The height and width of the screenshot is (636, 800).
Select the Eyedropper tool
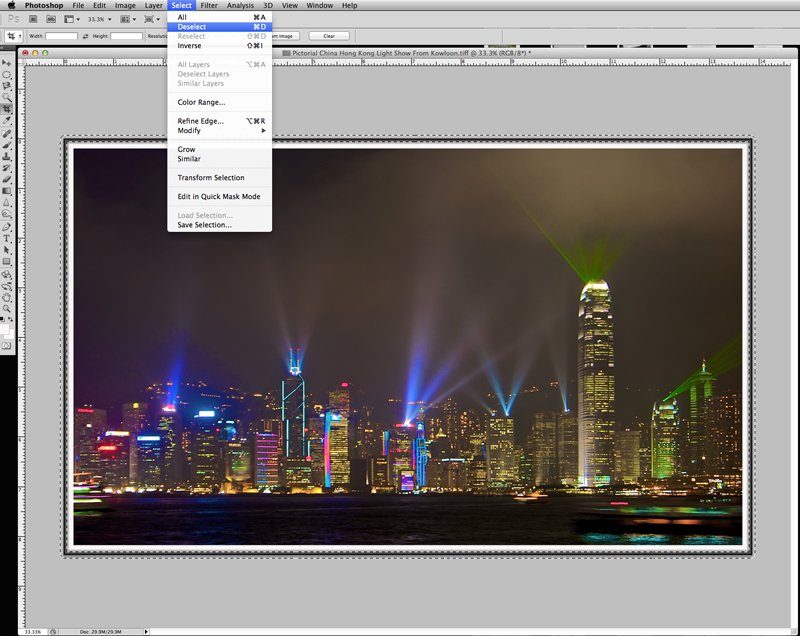(x=7, y=121)
